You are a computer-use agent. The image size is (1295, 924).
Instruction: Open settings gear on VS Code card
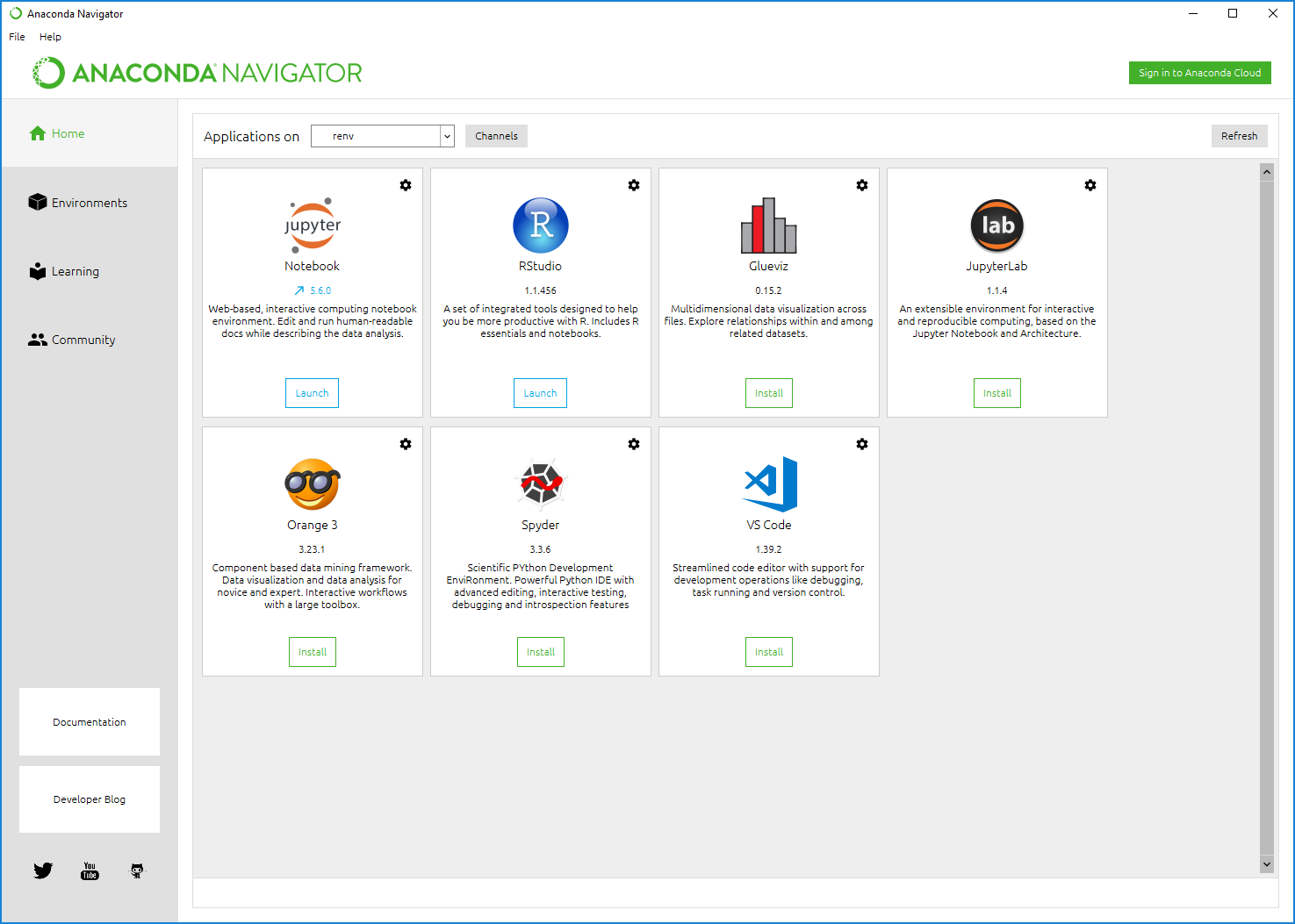pyautogui.click(x=862, y=444)
